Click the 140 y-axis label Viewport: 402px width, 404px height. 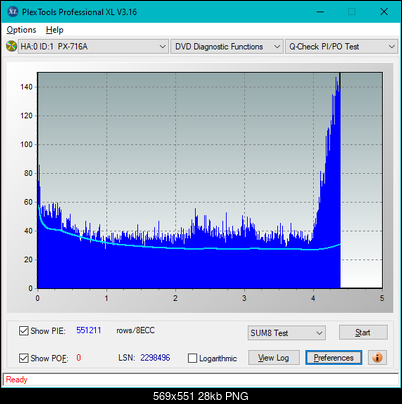tap(26, 87)
